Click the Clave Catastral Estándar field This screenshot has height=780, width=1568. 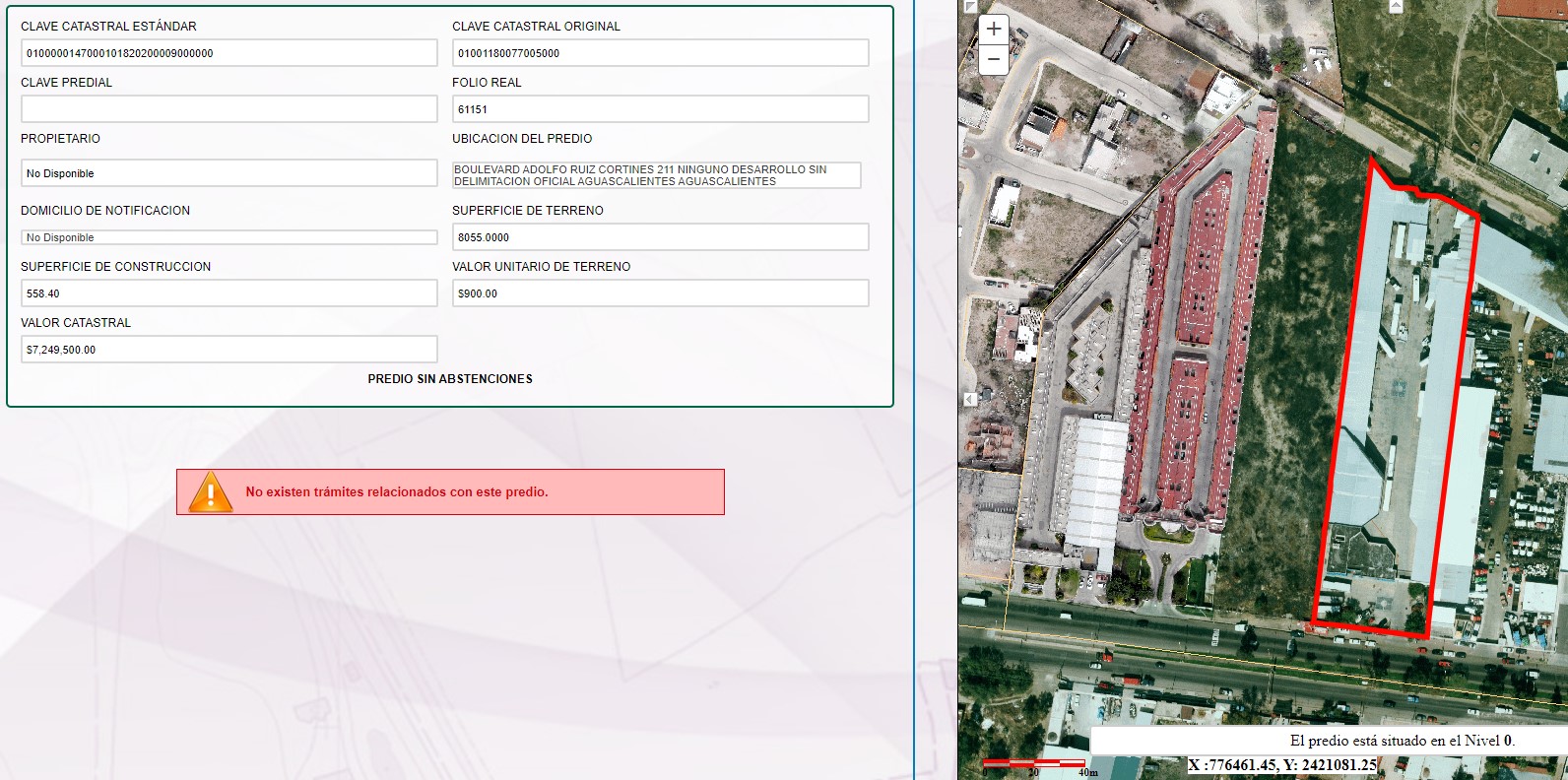click(229, 53)
